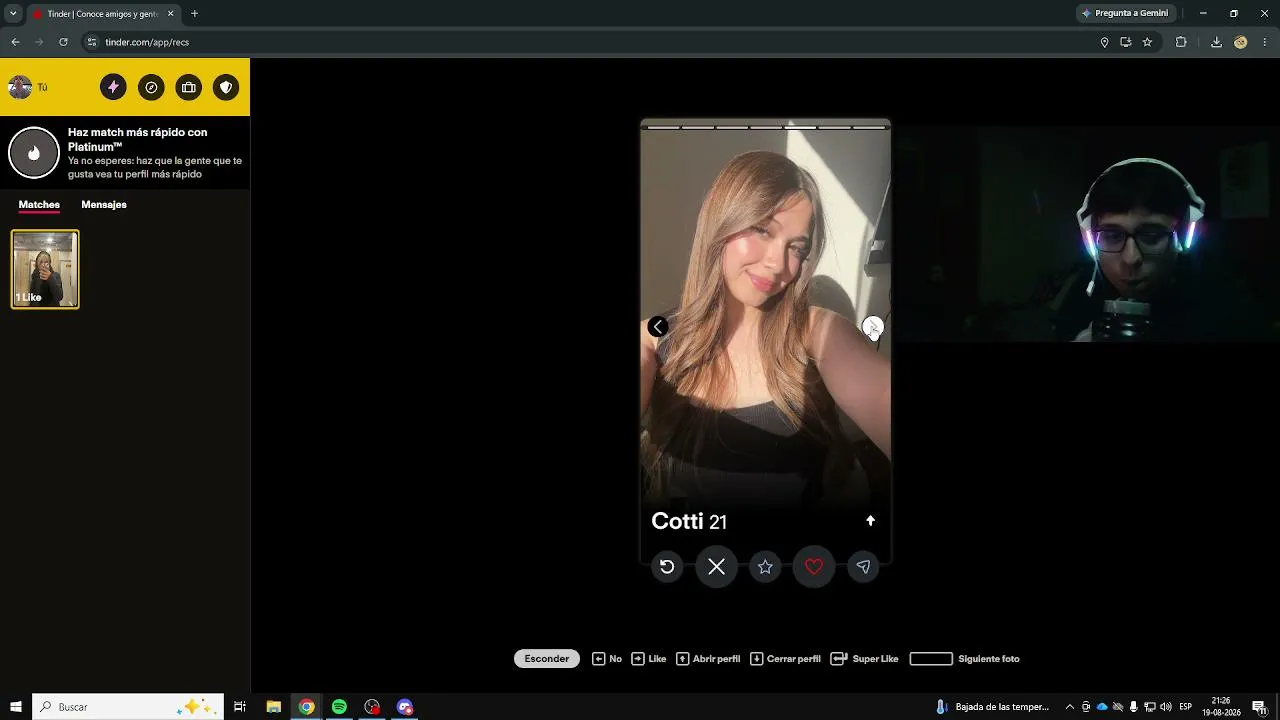1280x720 pixels.
Task: Open the Explore compass icon
Action: point(151,87)
